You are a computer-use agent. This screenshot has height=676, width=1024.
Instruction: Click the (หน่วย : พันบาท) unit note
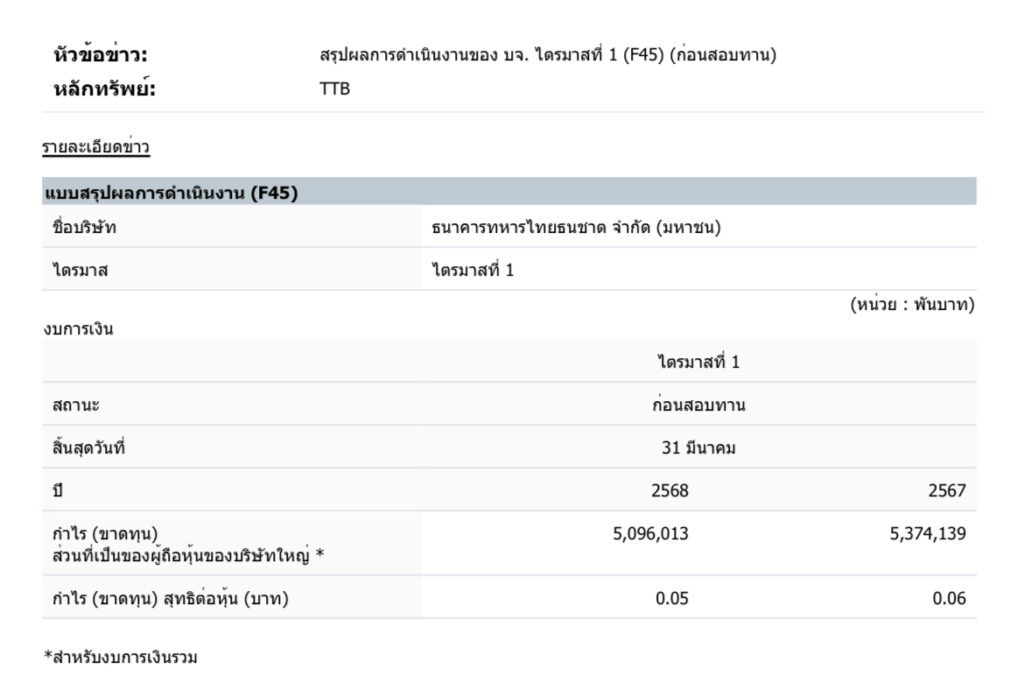point(911,305)
